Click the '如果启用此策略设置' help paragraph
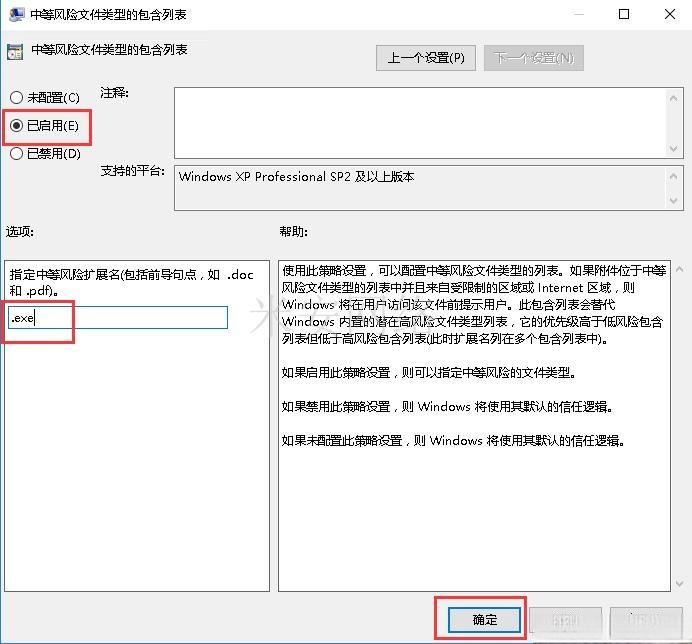 (x=428, y=373)
